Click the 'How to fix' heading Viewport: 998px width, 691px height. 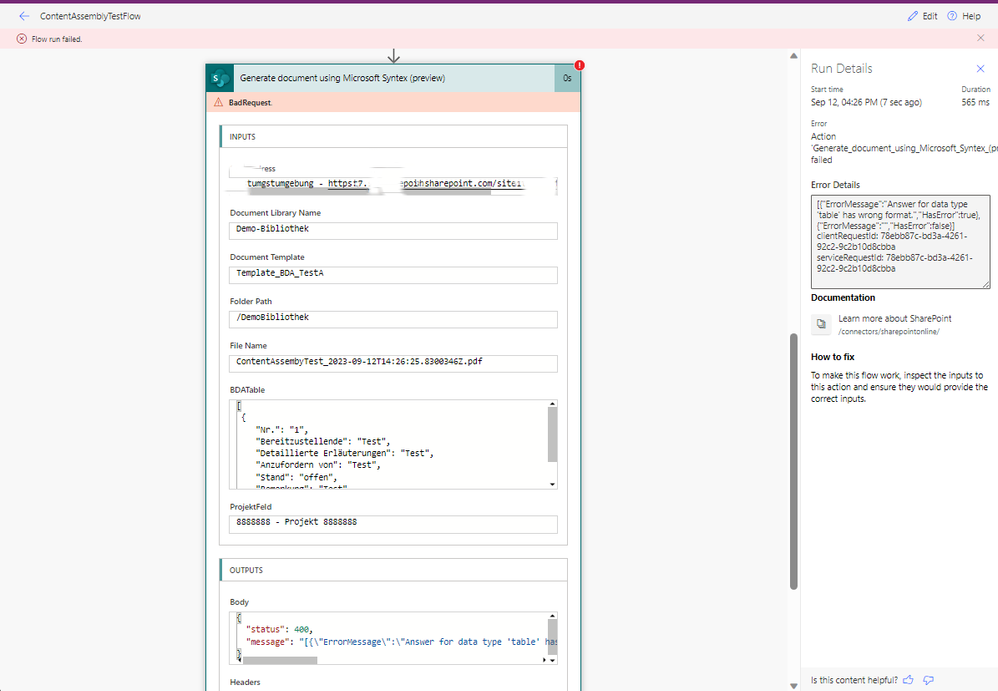tap(833, 357)
